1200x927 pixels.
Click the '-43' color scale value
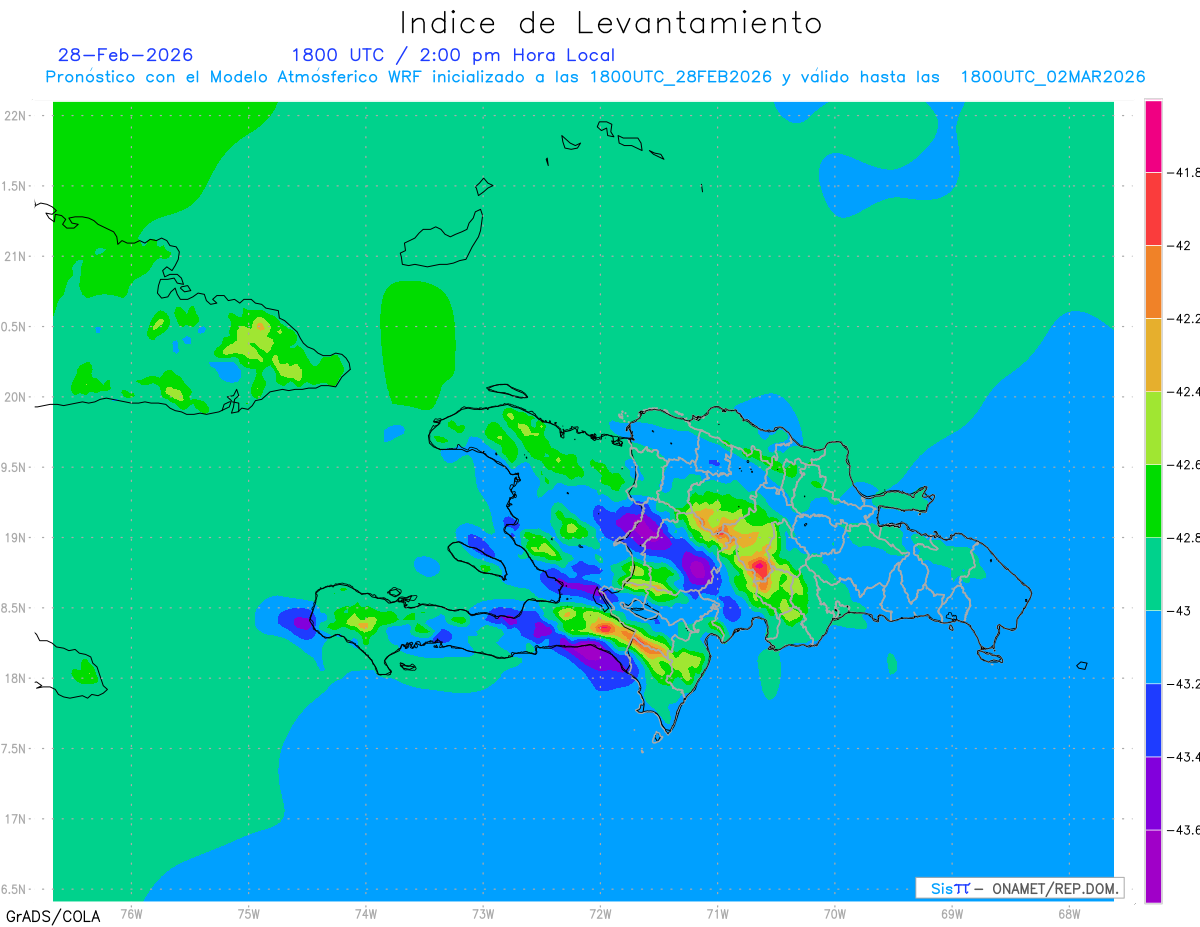[x=1180, y=610]
